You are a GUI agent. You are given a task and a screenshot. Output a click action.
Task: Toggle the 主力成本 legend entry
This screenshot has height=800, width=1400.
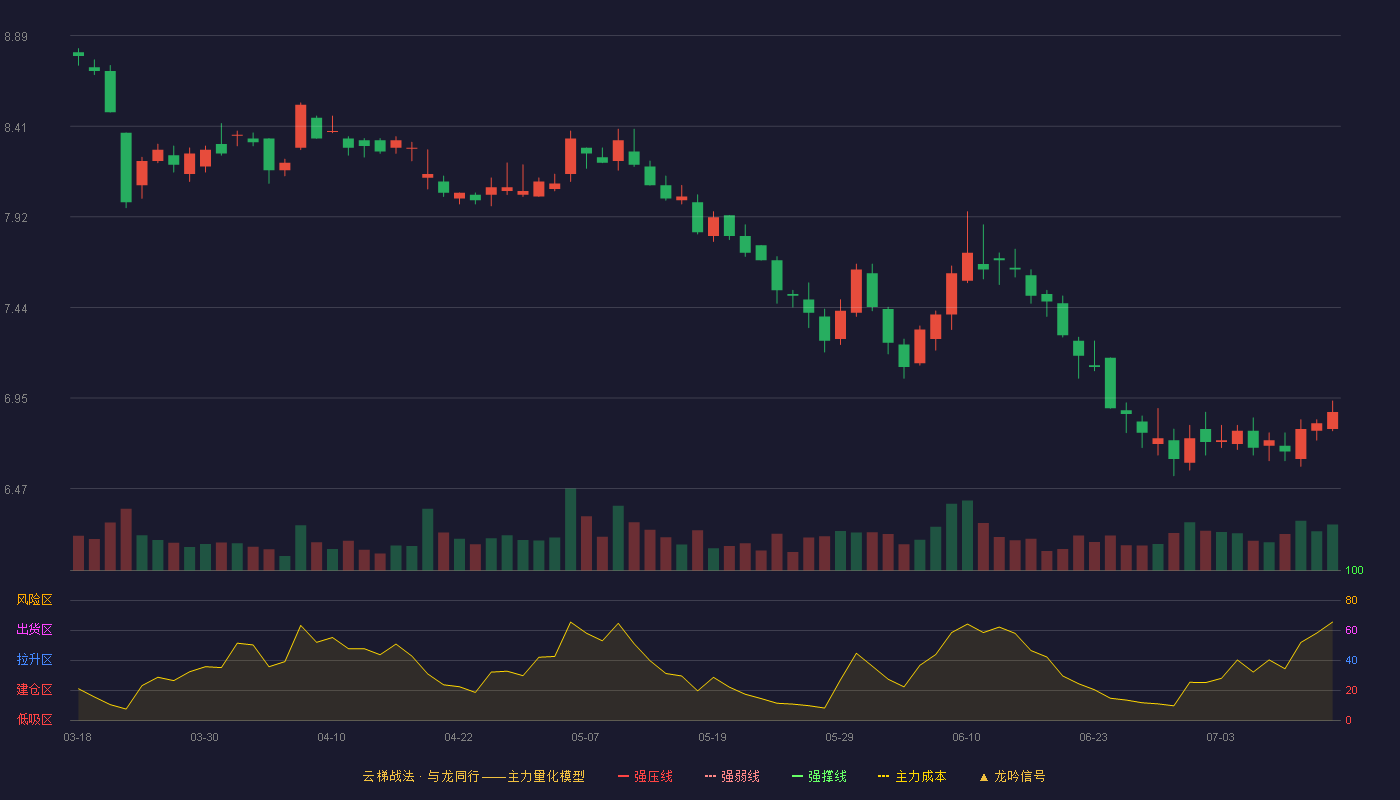(x=912, y=776)
